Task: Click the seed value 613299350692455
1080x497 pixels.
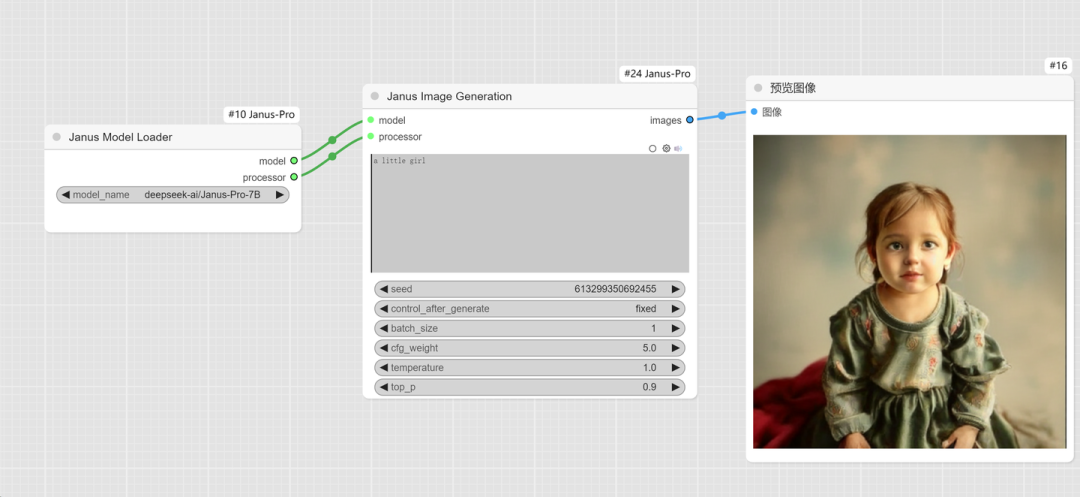Action: tap(615, 289)
